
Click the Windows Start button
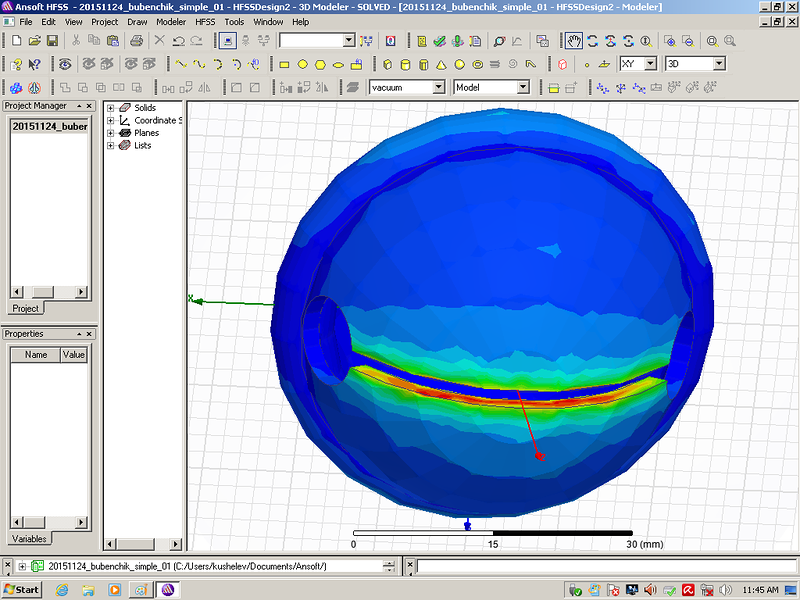22,589
